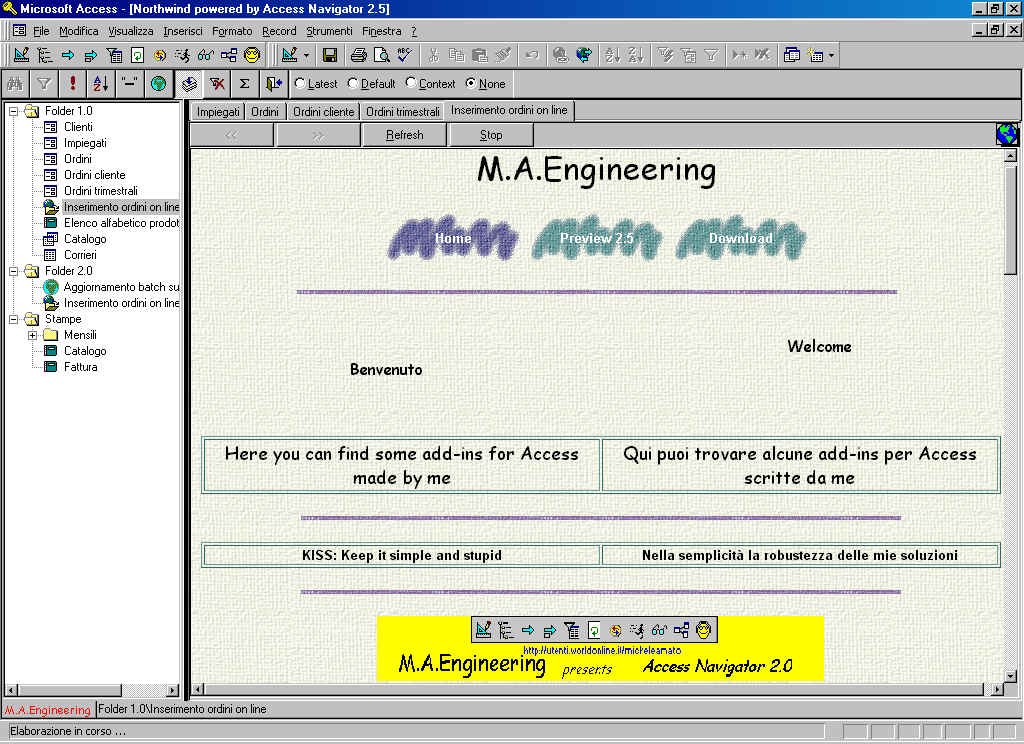
Task: Open the Strumenti menu
Action: click(x=329, y=31)
